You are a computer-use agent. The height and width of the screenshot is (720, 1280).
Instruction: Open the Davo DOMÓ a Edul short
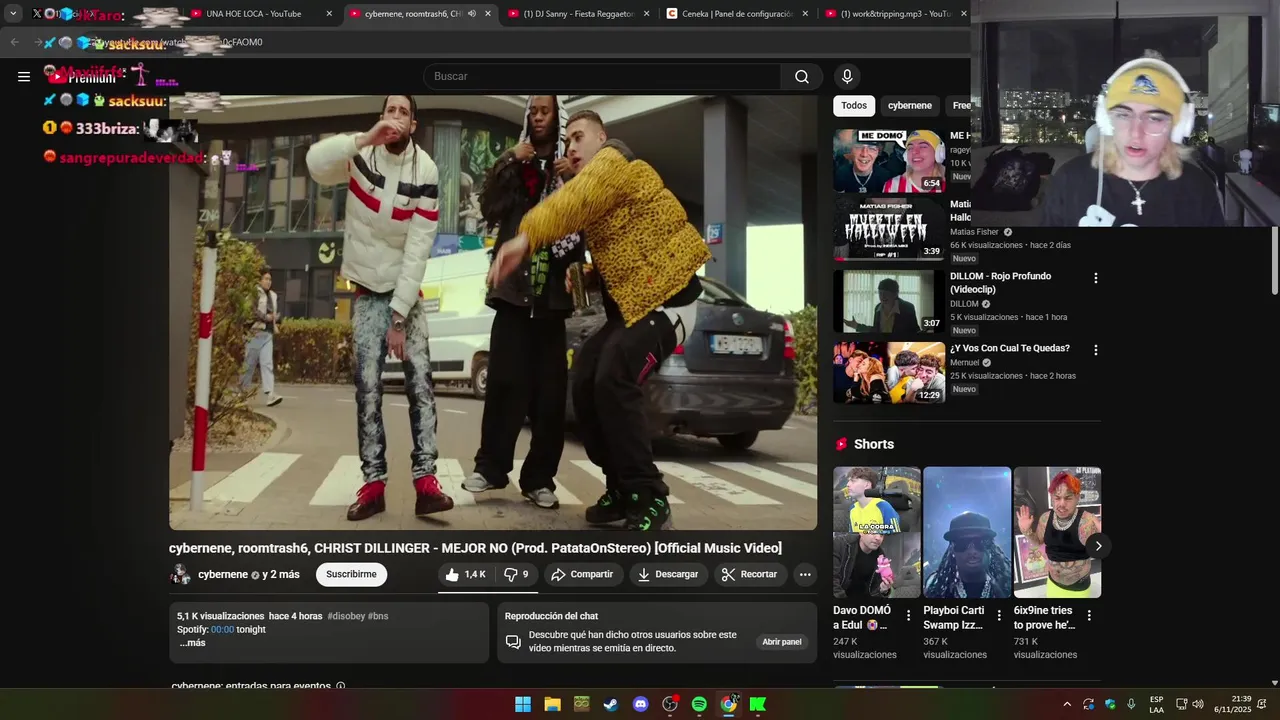877,532
